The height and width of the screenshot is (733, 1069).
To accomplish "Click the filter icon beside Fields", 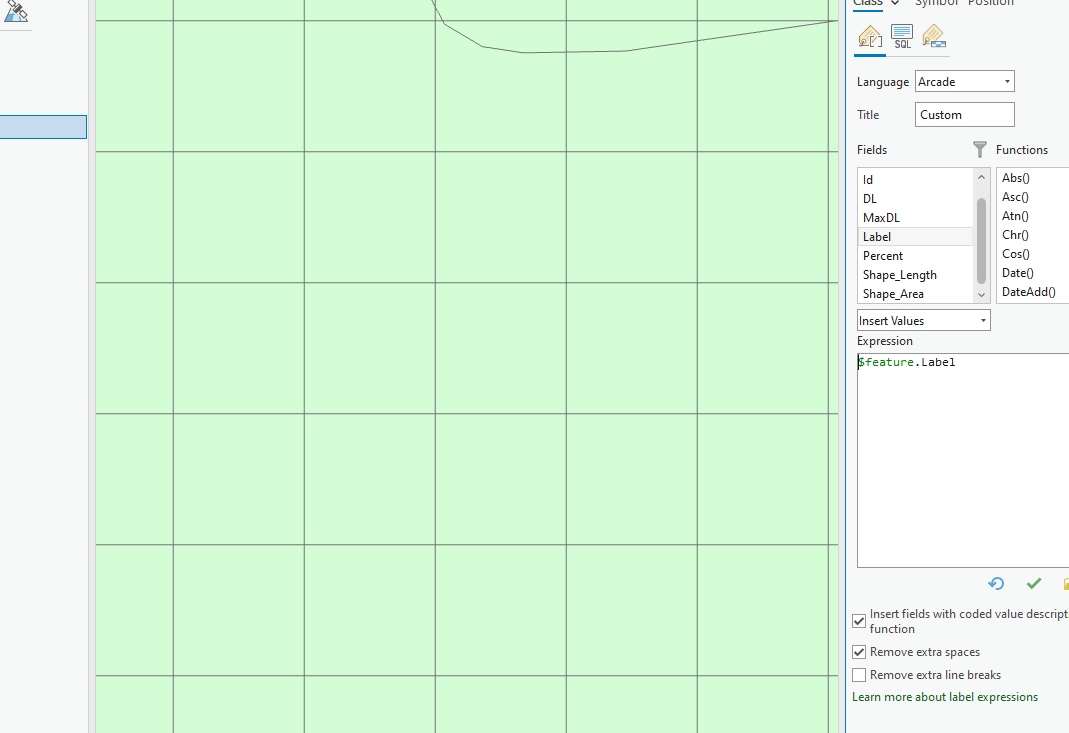I will pos(979,149).
